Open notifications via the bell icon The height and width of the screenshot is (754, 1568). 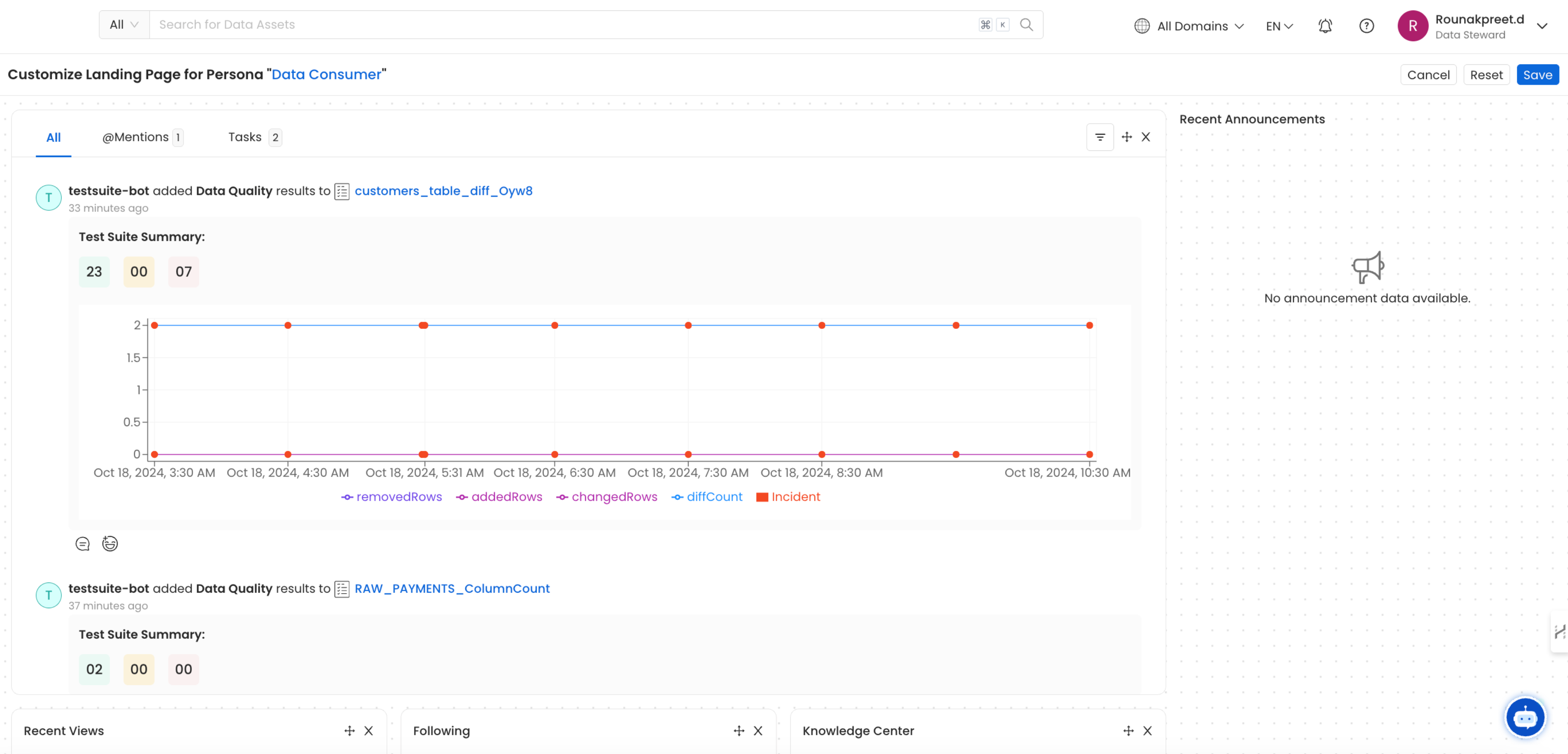tap(1325, 26)
